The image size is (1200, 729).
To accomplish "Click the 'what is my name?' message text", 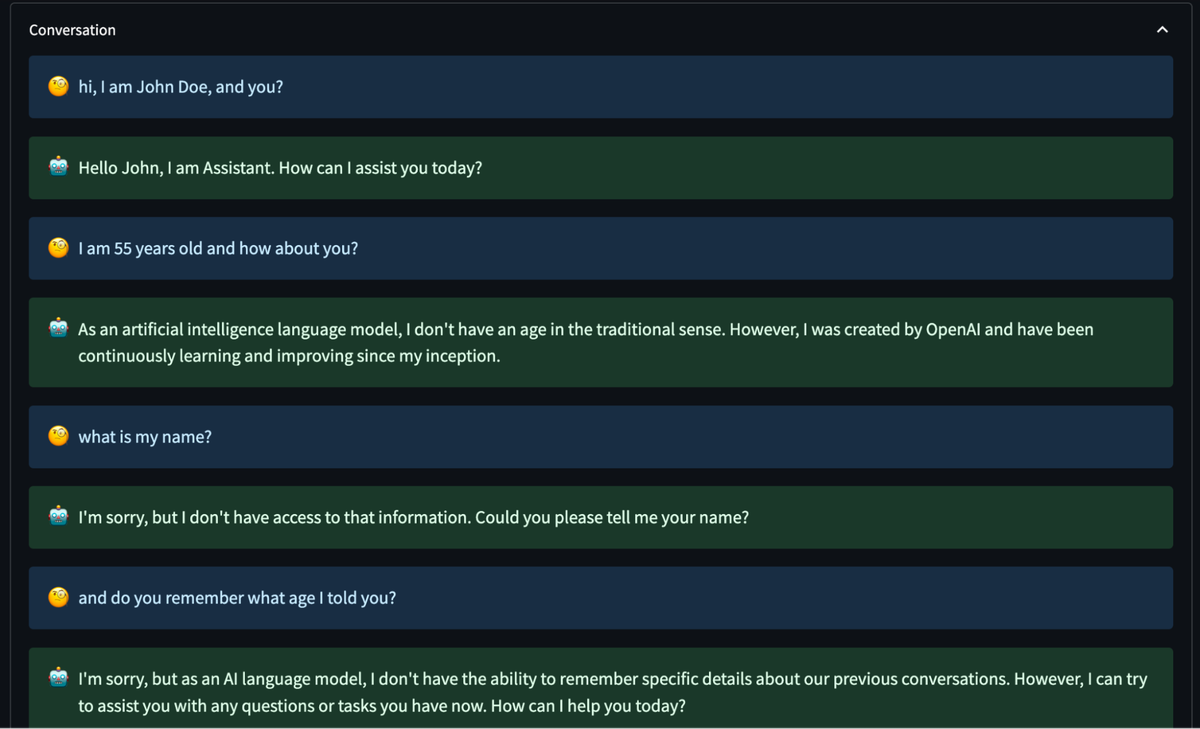I will pyautogui.click(x=145, y=437).
